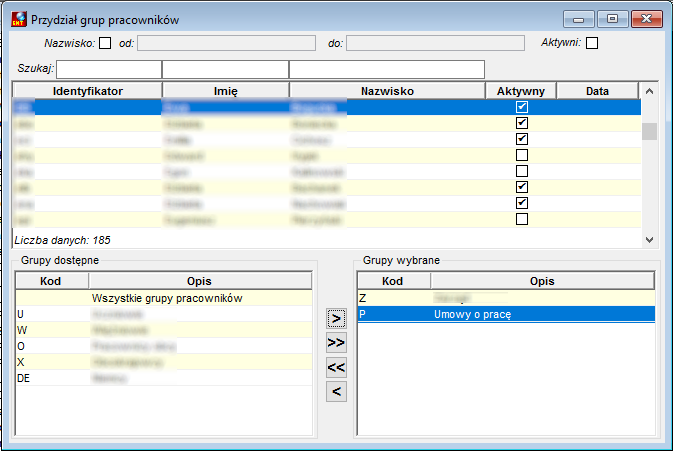673x451 pixels.
Task: Click Kod header in Grupy wybrane
Action: 393,281
